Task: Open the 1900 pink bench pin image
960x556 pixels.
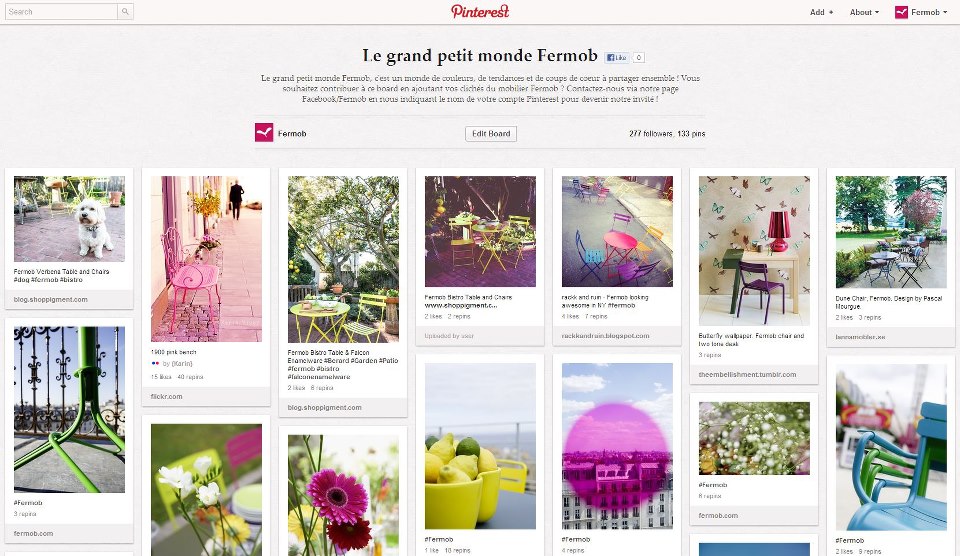Action: click(x=206, y=259)
